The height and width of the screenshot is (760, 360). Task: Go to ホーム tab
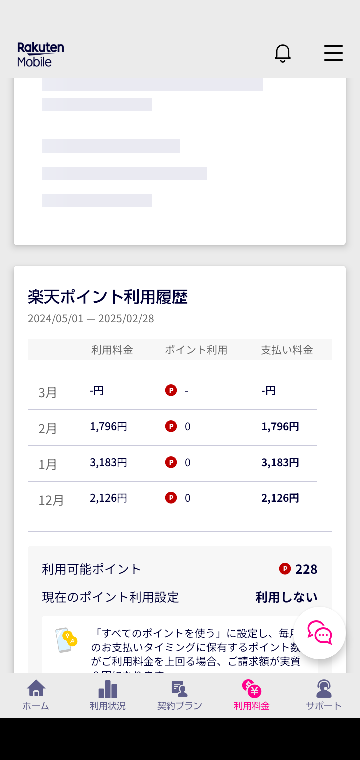[36, 695]
